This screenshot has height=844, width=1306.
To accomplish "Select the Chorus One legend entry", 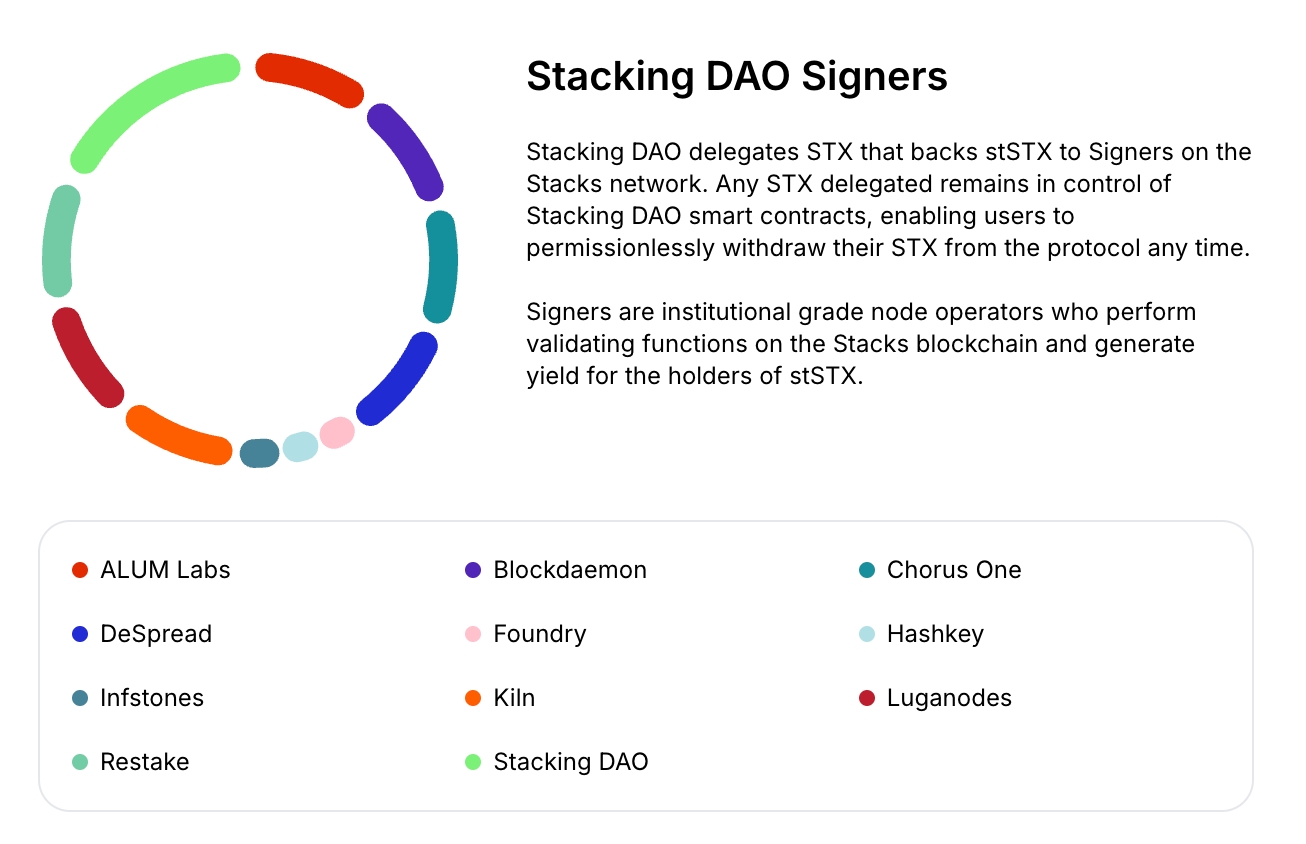I will coord(953,570).
